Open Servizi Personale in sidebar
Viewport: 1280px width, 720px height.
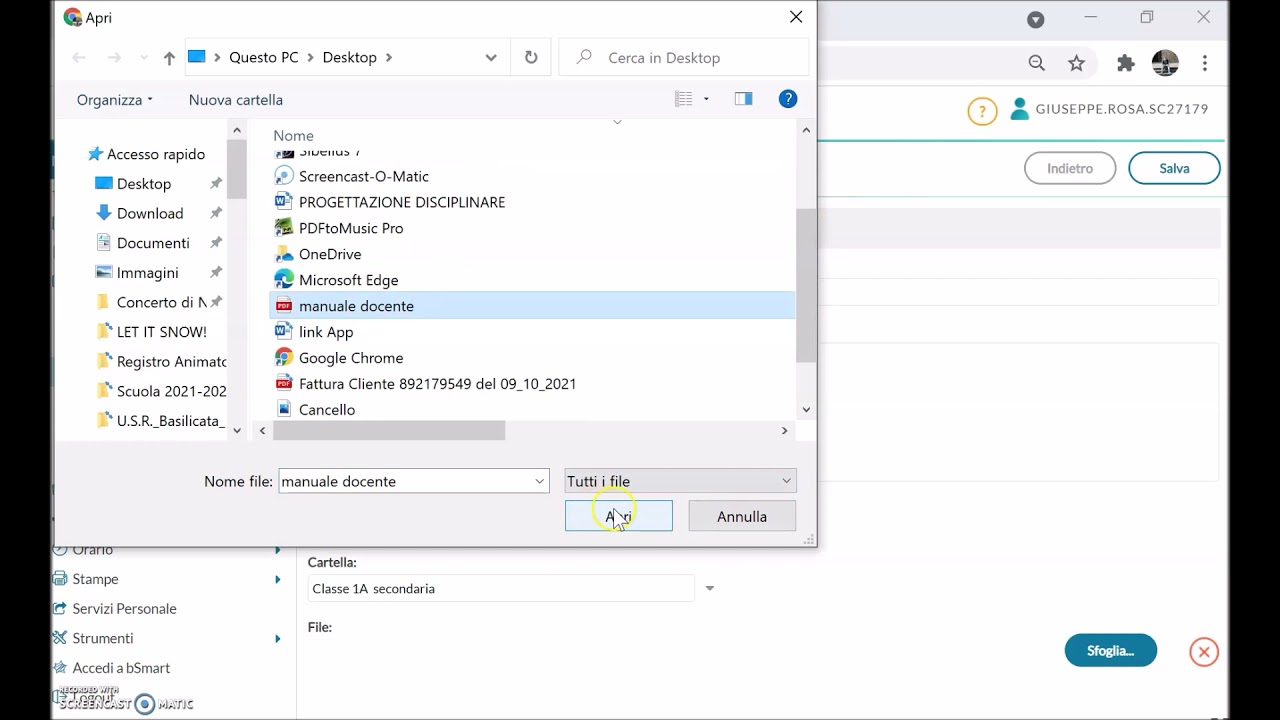124,608
